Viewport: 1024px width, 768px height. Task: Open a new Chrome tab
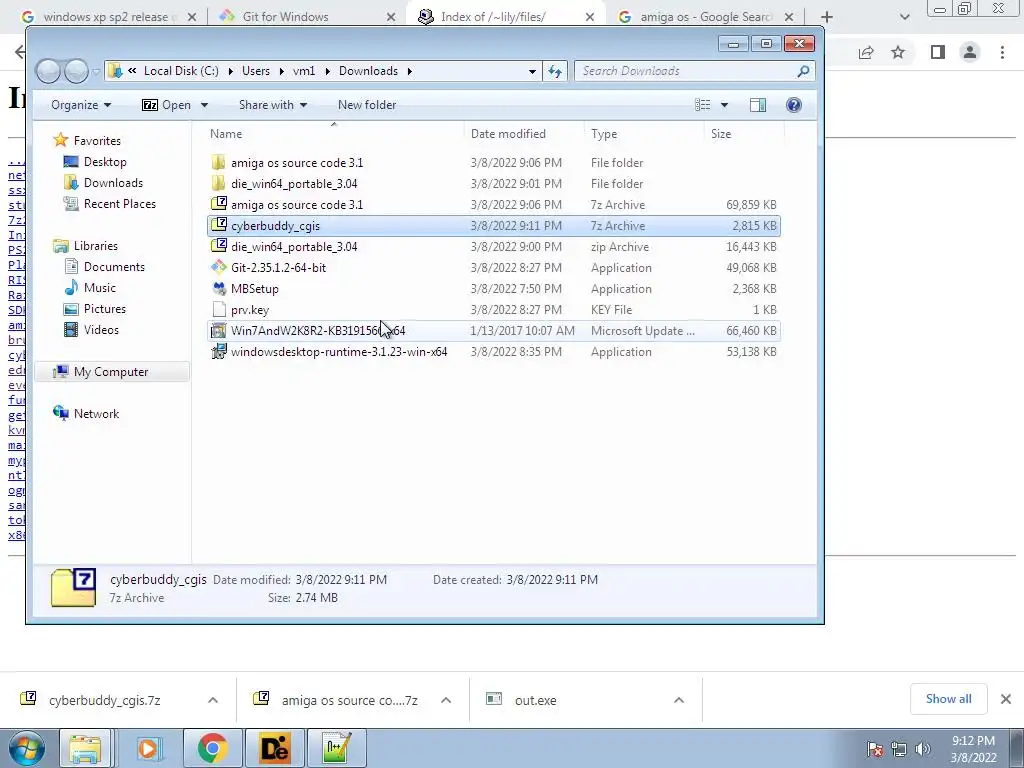827,17
